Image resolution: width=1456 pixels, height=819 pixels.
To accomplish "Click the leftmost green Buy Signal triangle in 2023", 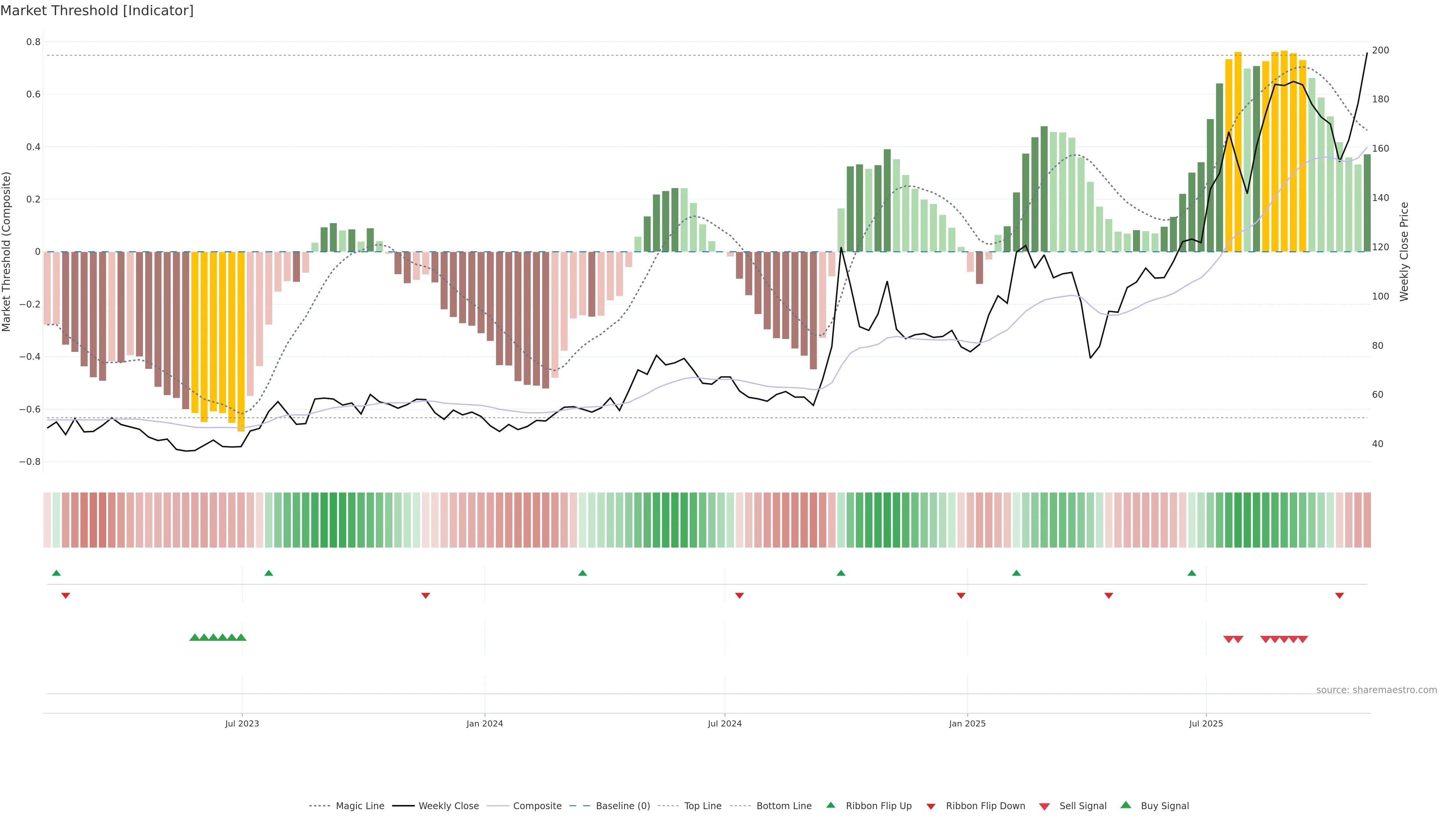I will (x=195, y=637).
